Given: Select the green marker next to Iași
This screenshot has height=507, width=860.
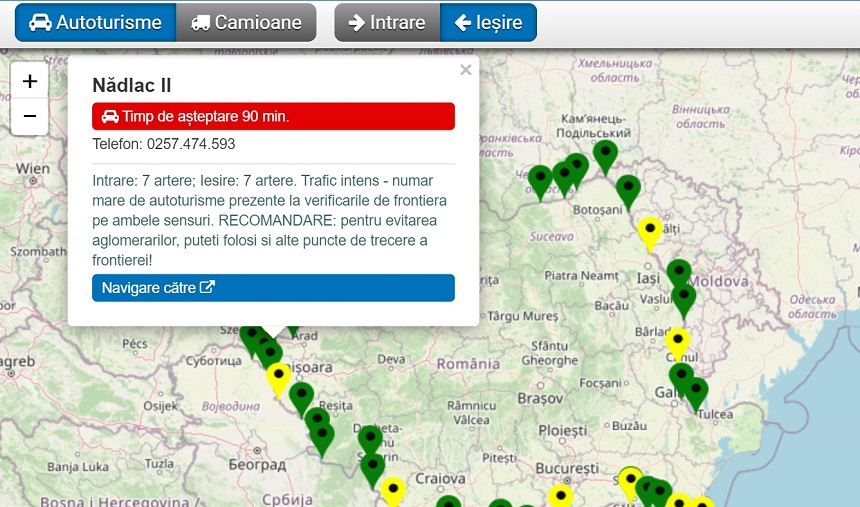Looking at the screenshot, I should tap(679, 272).
